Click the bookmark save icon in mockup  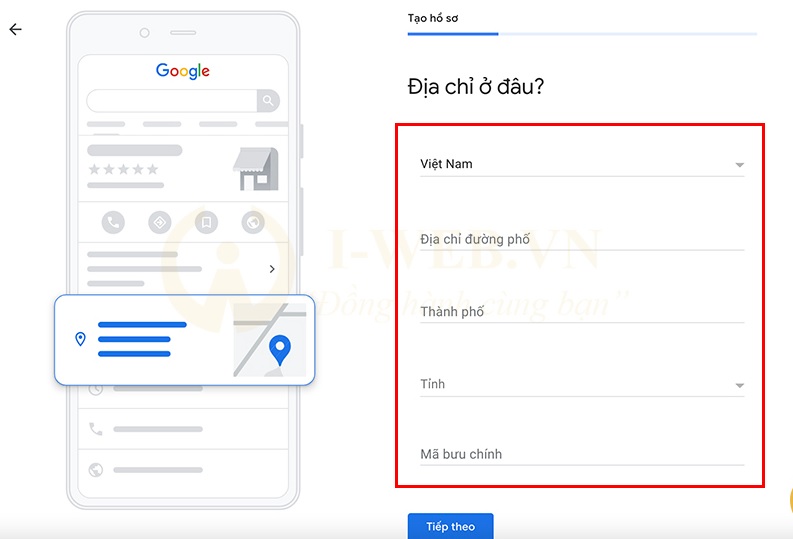206,222
